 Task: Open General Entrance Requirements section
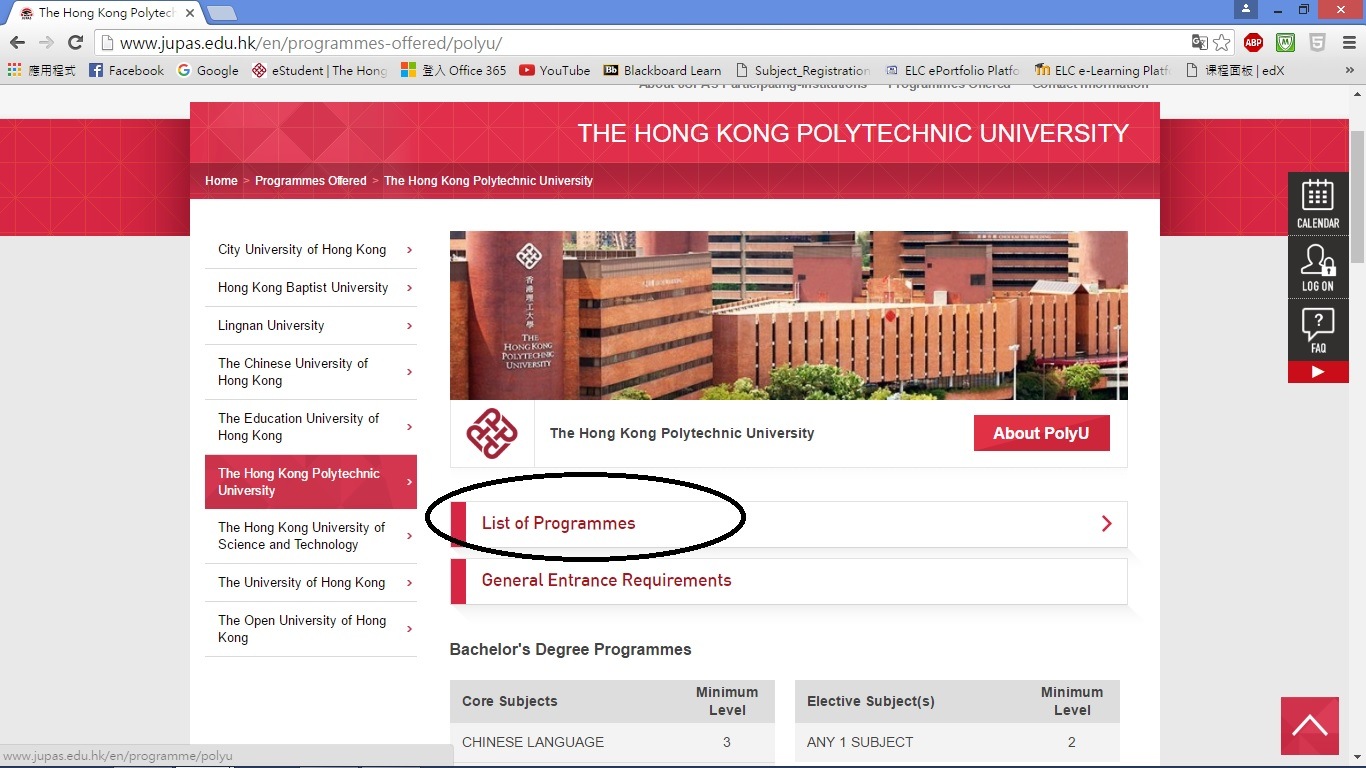coord(789,581)
